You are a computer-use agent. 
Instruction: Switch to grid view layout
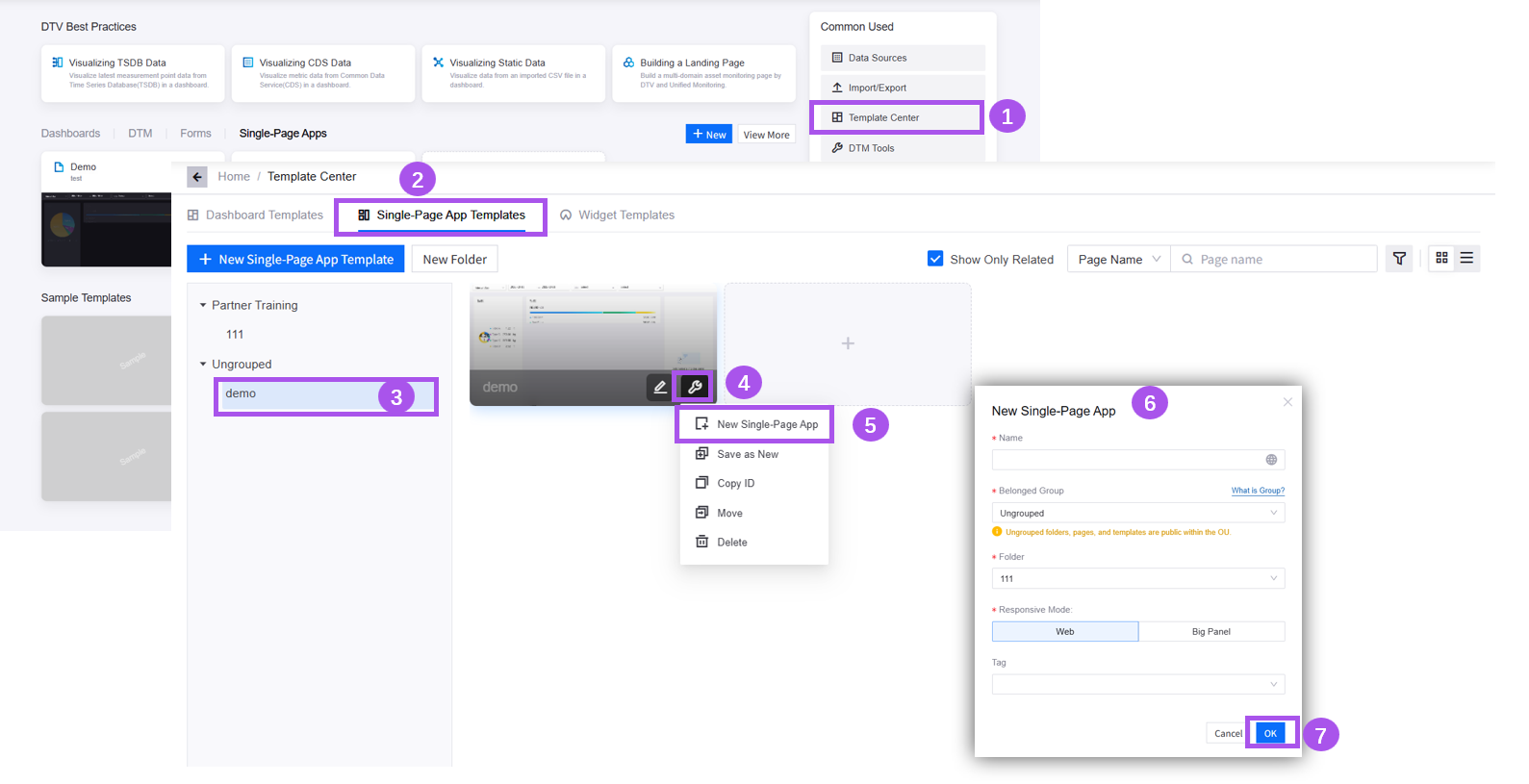1441,258
